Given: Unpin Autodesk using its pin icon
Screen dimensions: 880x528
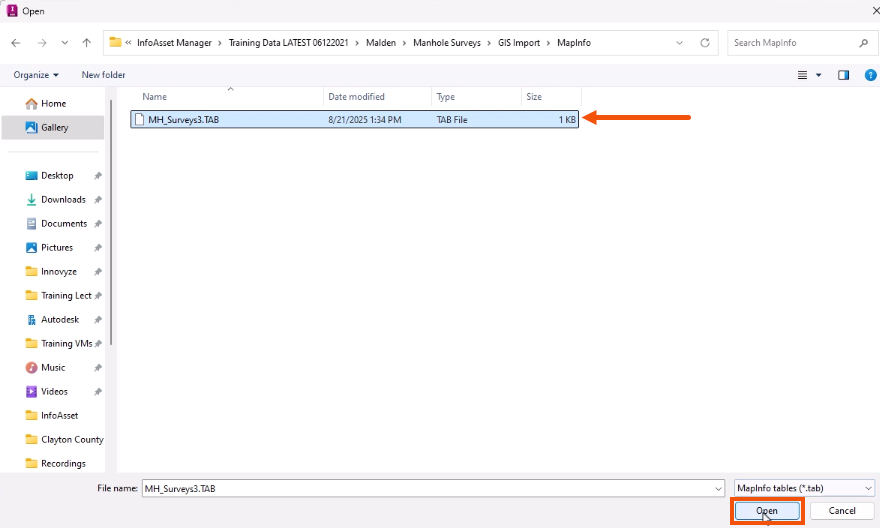Looking at the screenshot, I should pos(98,320).
